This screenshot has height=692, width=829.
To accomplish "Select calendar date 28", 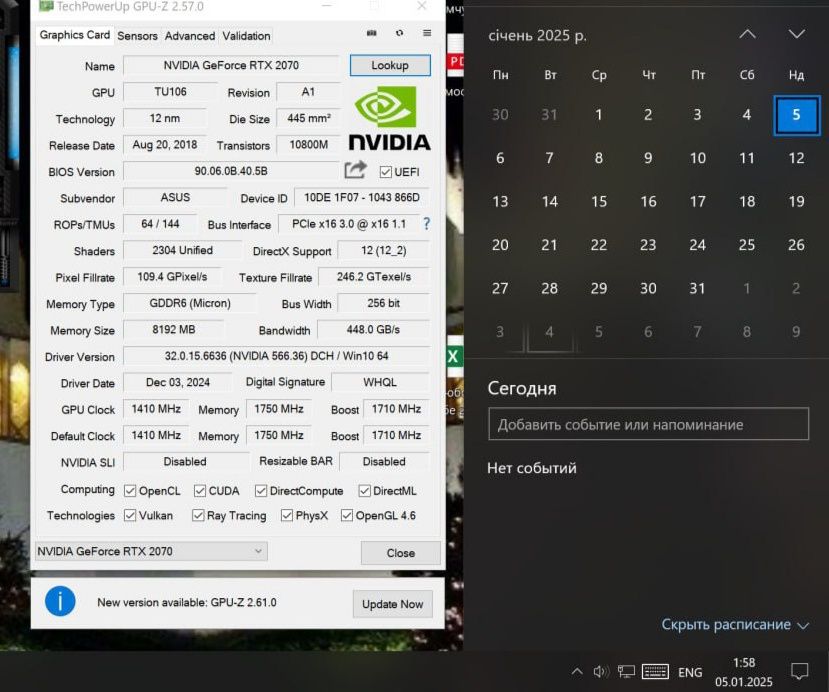I will pyautogui.click(x=549, y=288).
